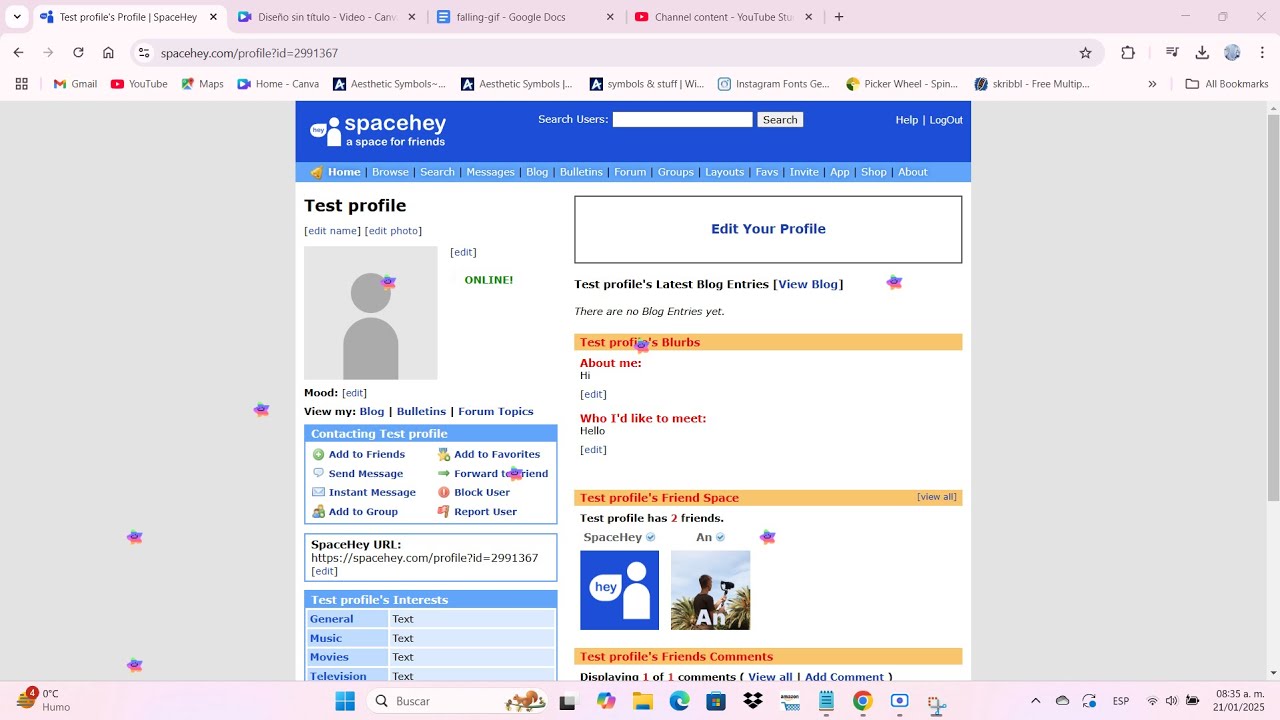The width and height of the screenshot is (1280, 720).
Task: Open Microsoft Edge from the taskbar
Action: click(x=679, y=701)
